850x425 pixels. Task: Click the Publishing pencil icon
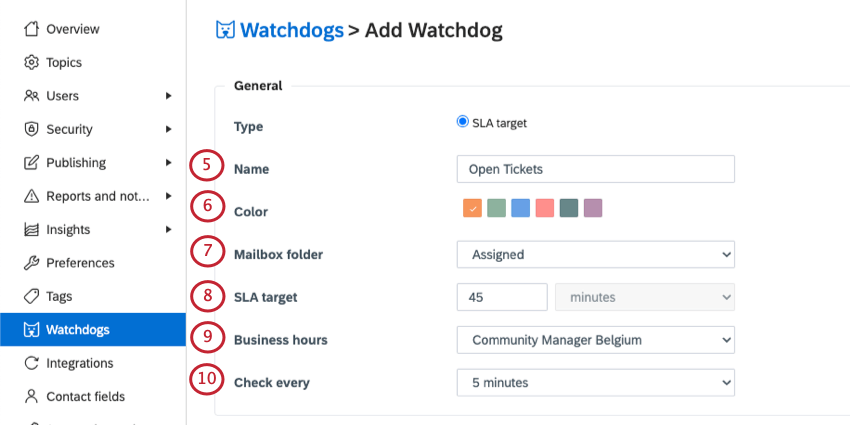(x=31, y=163)
